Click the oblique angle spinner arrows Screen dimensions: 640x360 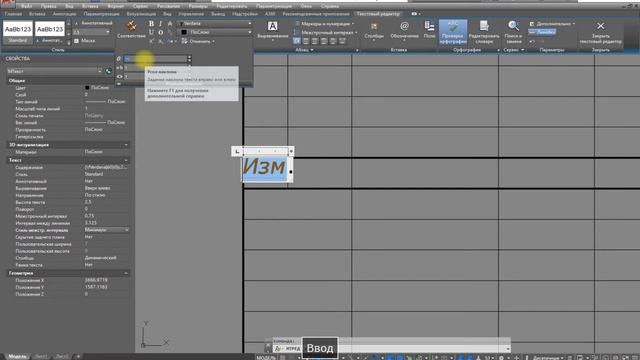click(x=189, y=59)
